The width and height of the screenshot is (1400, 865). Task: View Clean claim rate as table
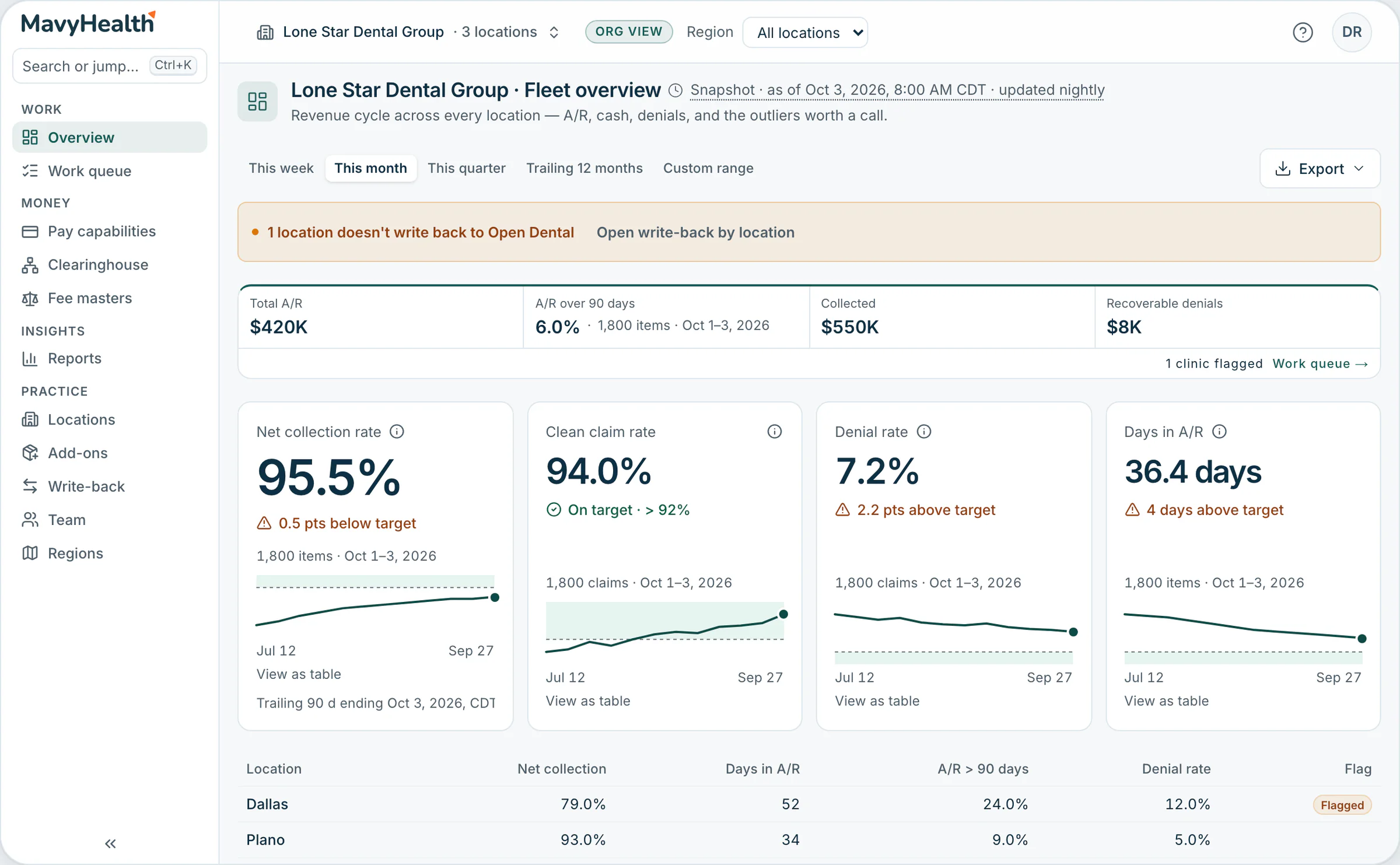point(587,701)
